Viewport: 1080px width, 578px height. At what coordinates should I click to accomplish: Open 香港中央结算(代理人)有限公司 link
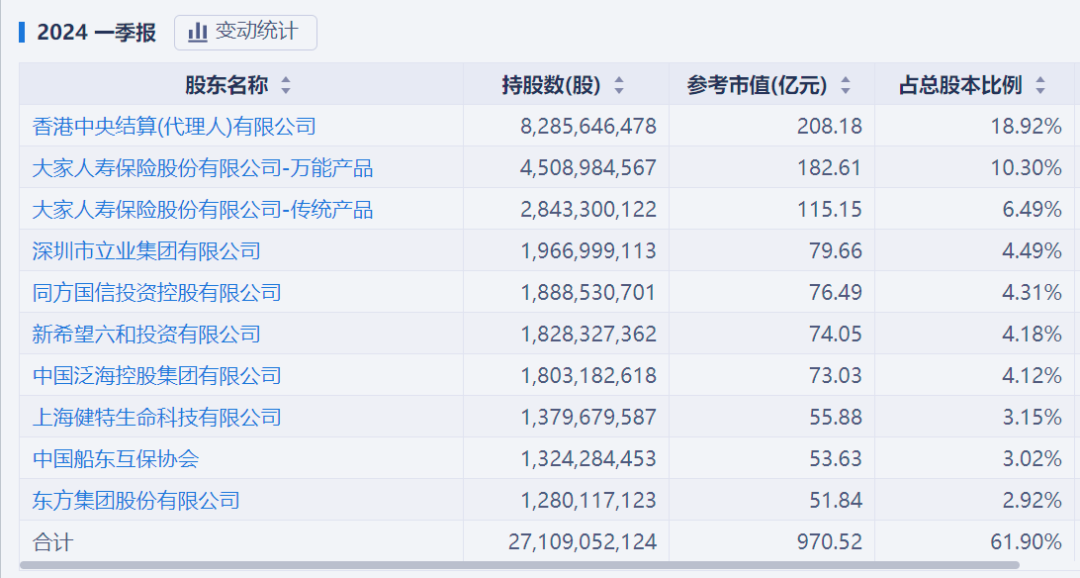pos(174,126)
